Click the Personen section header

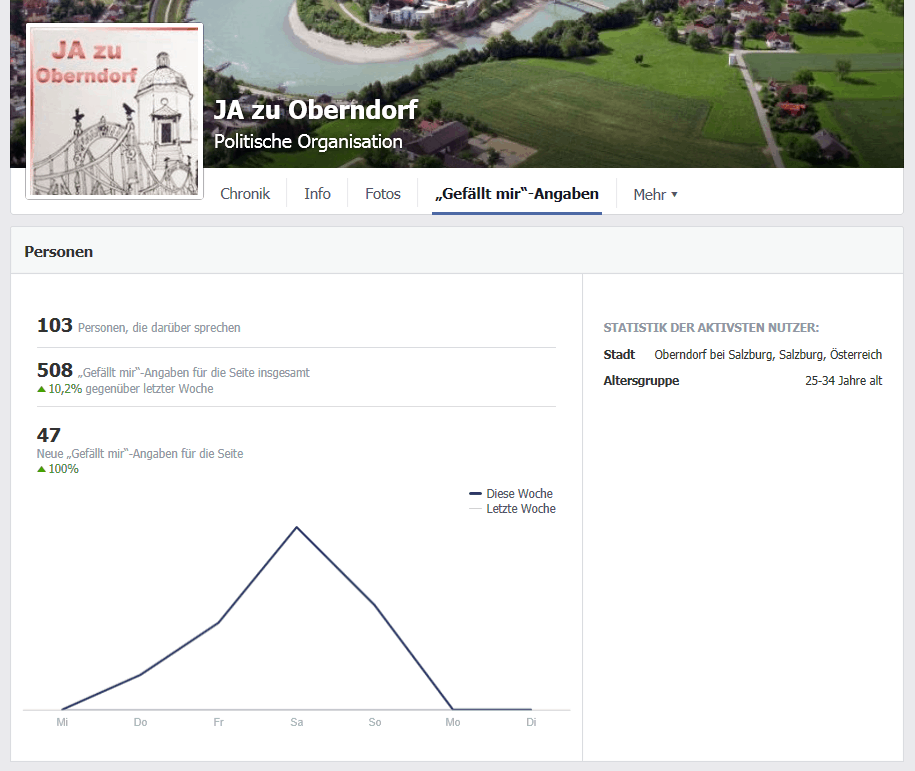click(x=58, y=252)
